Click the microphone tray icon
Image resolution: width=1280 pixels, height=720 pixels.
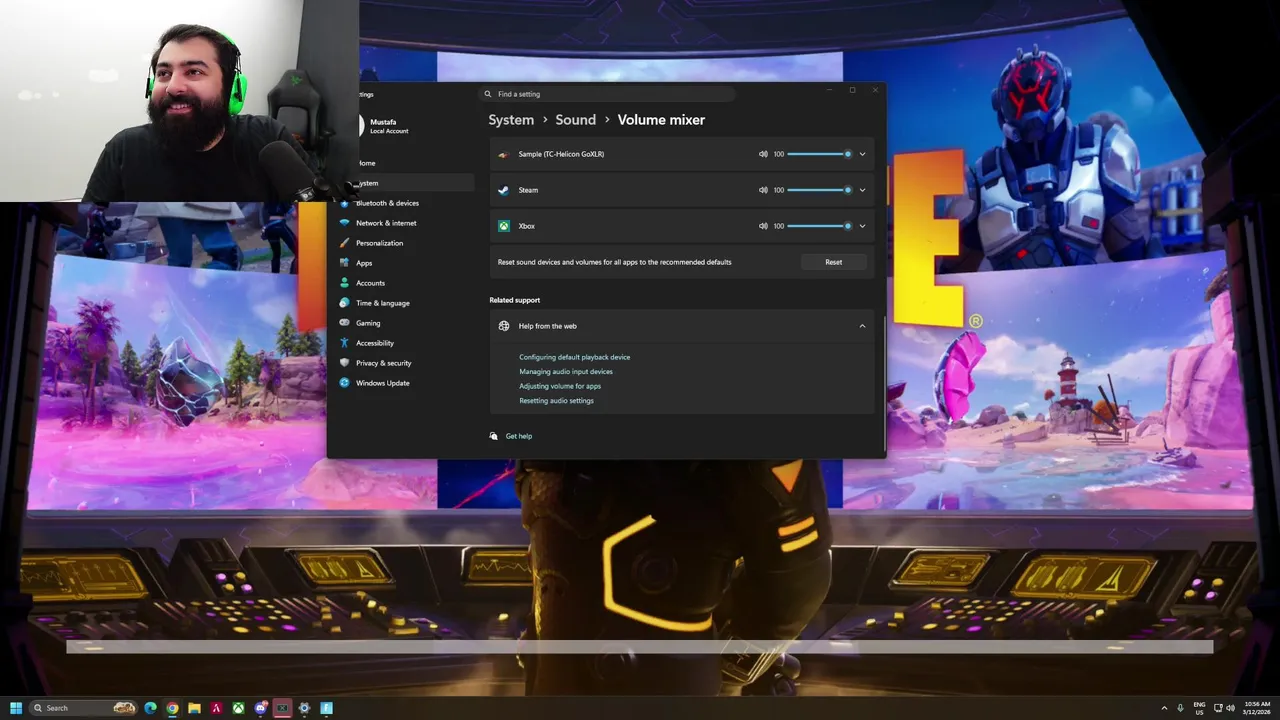1180,708
